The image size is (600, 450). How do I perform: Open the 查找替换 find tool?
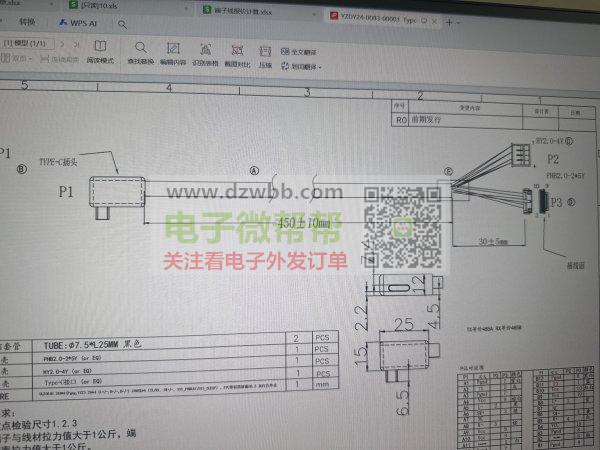(x=140, y=53)
